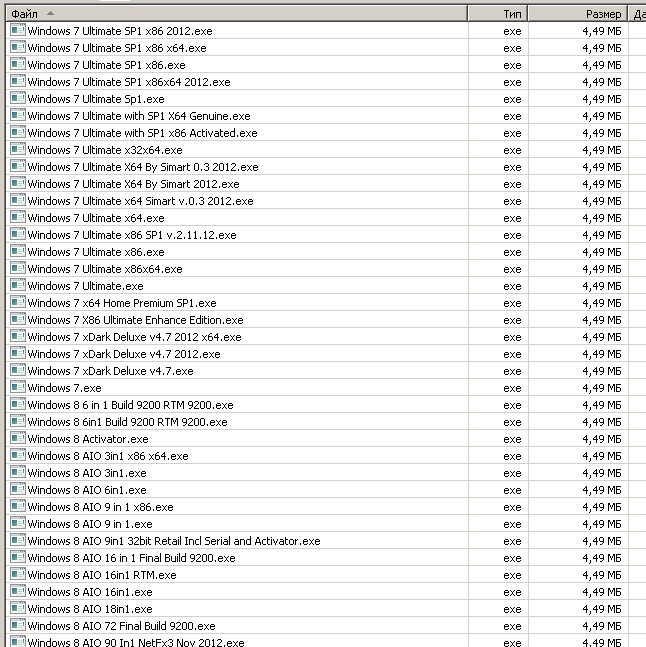646x647 pixels.
Task: Click icon of Windows 7 X86 Ultimate Enhance Edition.exe
Action: 18,319
